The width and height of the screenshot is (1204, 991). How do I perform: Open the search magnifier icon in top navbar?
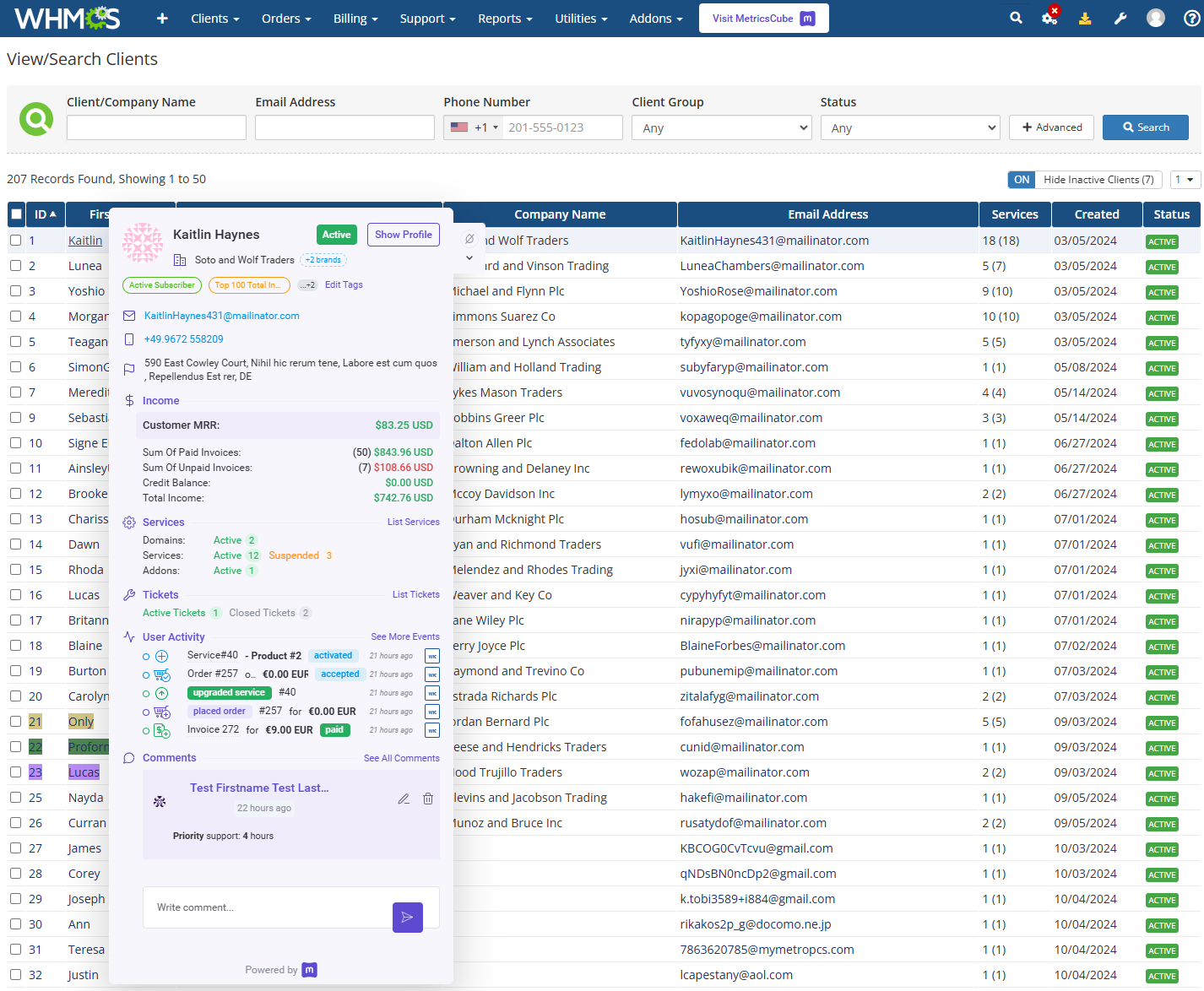coord(1016,18)
